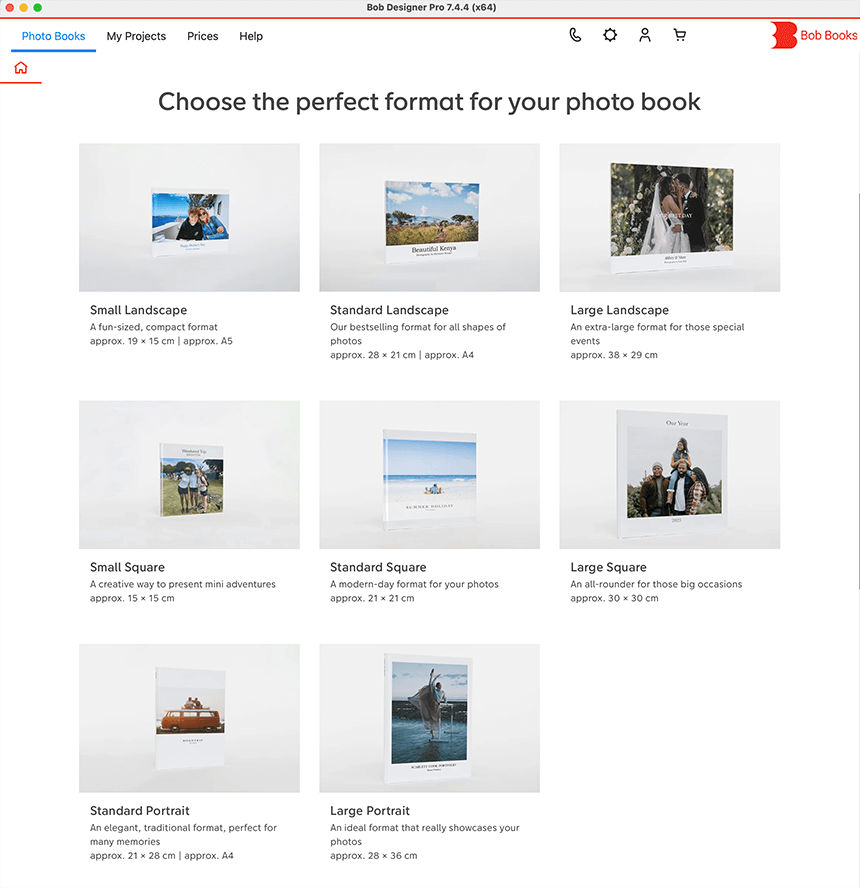Open the Help menu
This screenshot has height=888, width=860.
tap(251, 36)
